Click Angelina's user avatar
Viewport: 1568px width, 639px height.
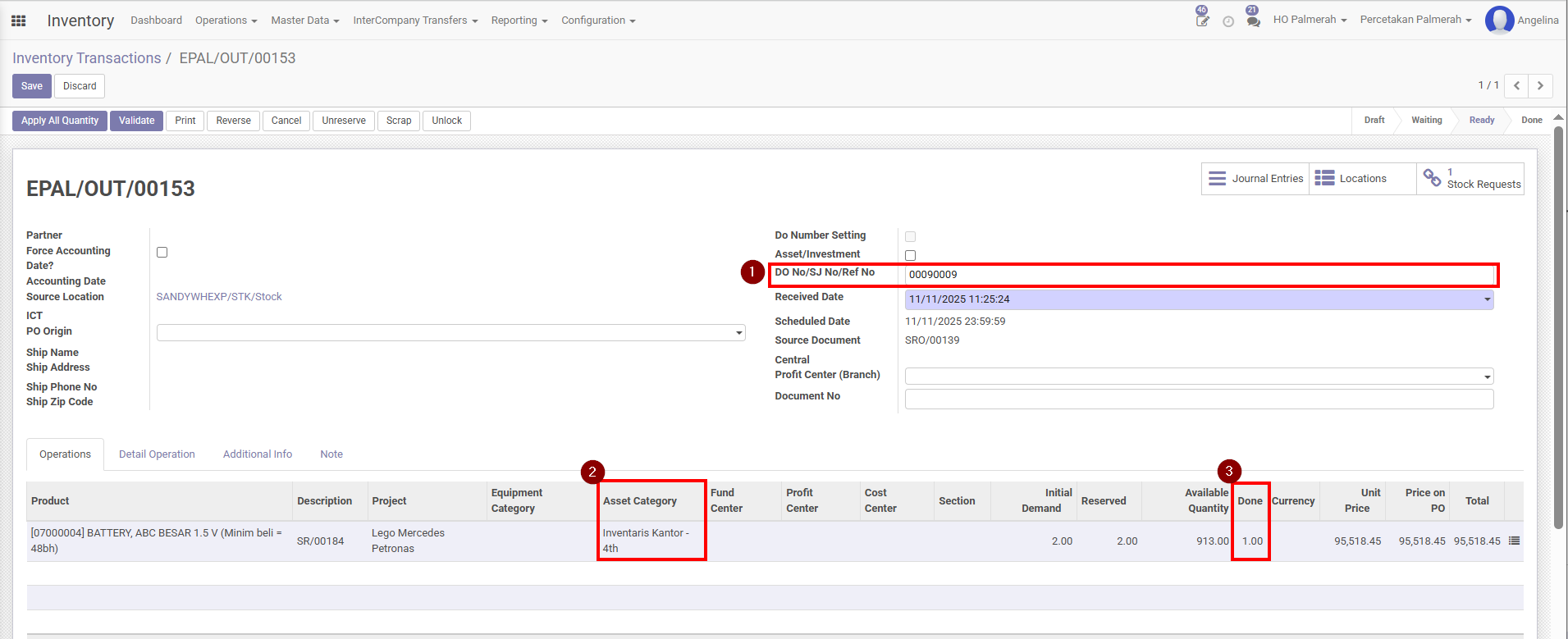(1499, 21)
